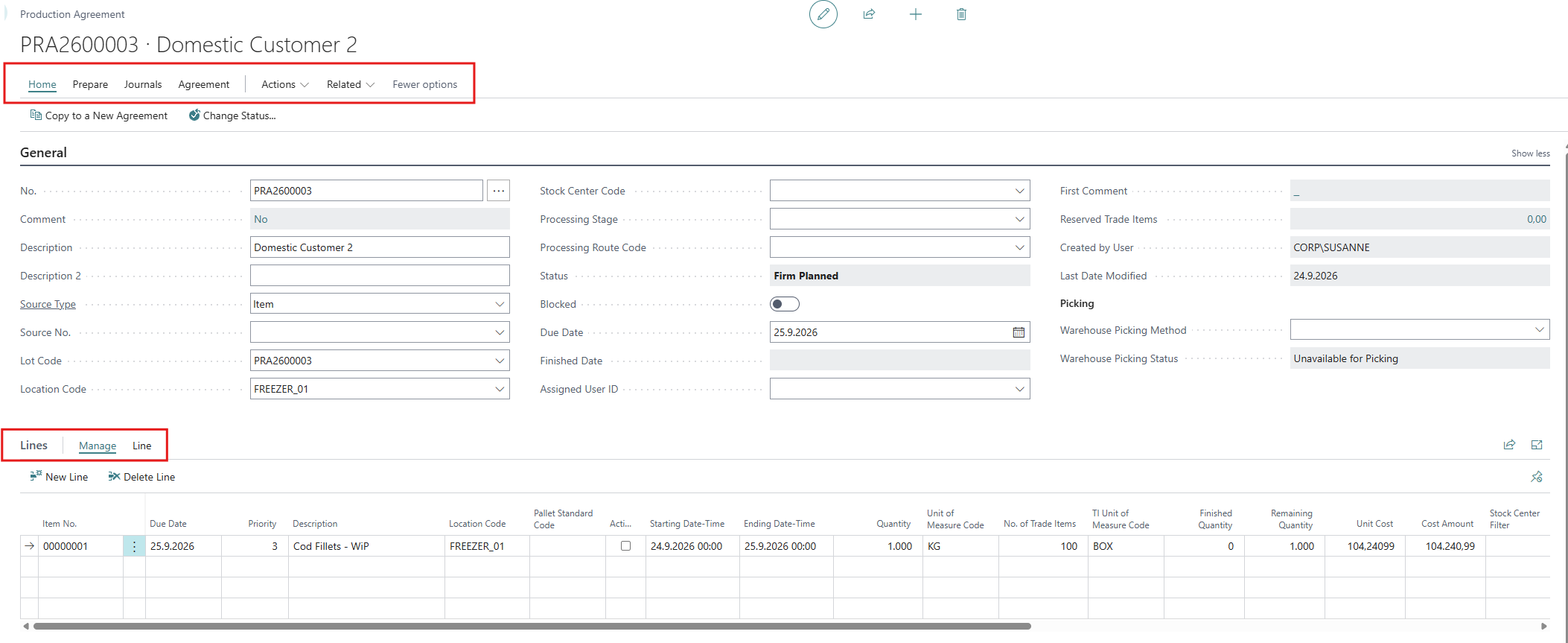This screenshot has width=1568, height=643.
Task: Click the Description 2 input field
Action: (x=380, y=276)
